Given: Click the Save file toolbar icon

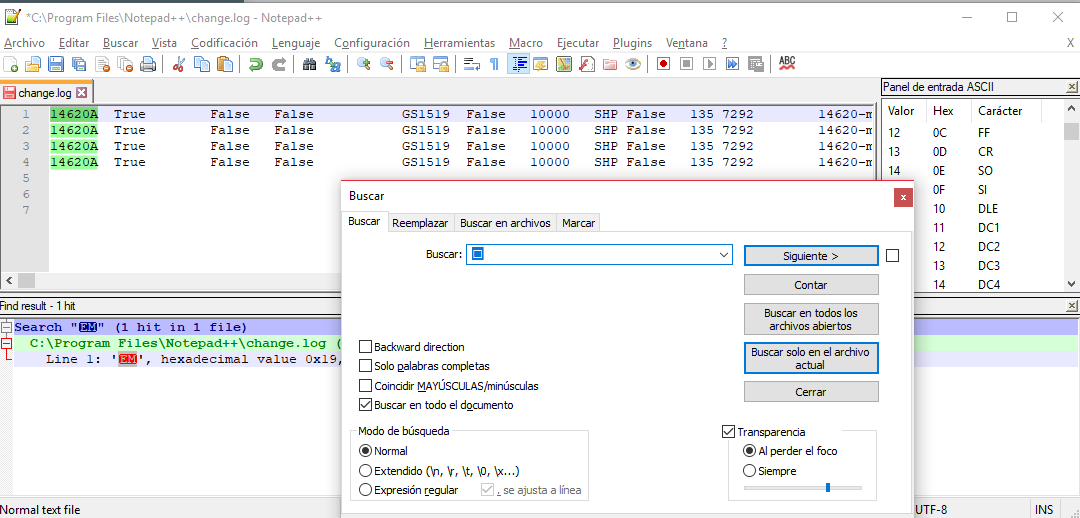Looking at the screenshot, I should coord(56,64).
